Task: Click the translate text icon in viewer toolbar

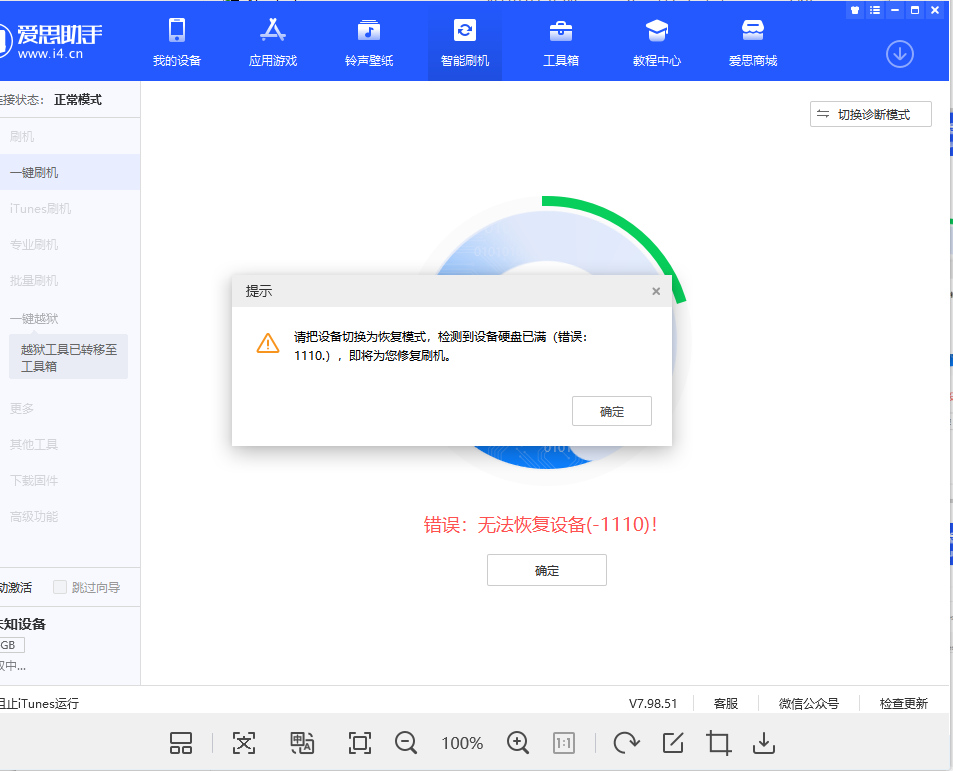Action: 302,742
